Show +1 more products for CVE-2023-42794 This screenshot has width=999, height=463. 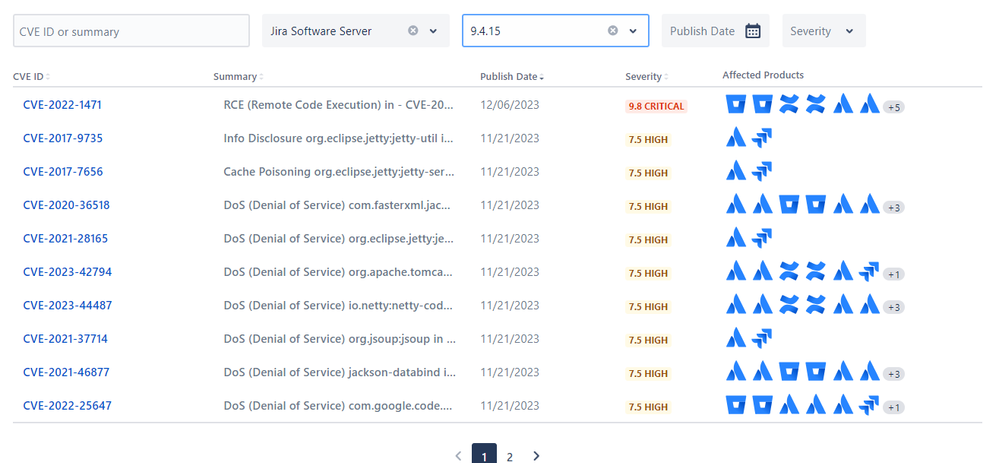894,274
